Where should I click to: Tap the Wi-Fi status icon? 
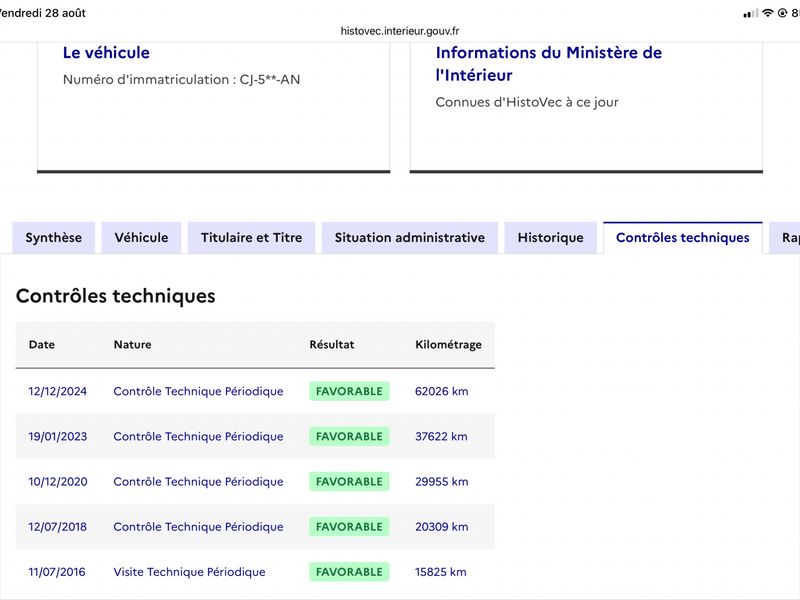pyautogui.click(x=767, y=13)
